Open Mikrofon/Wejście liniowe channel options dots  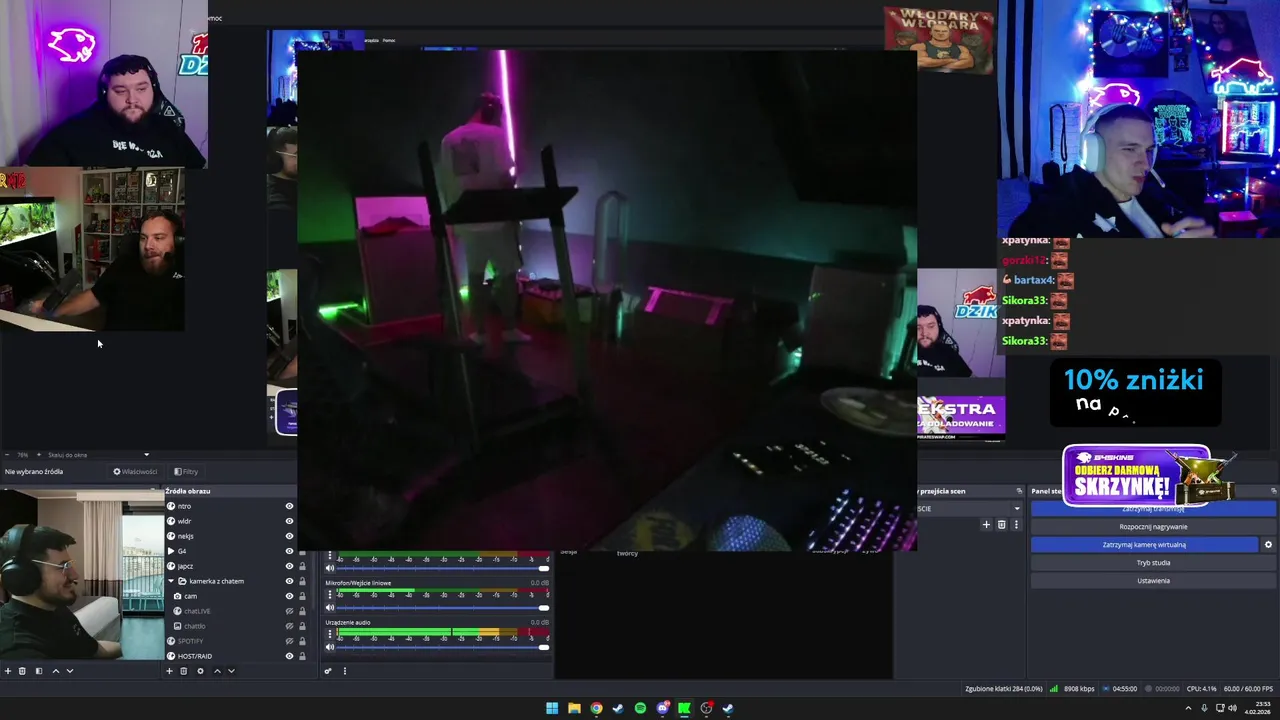[330, 594]
